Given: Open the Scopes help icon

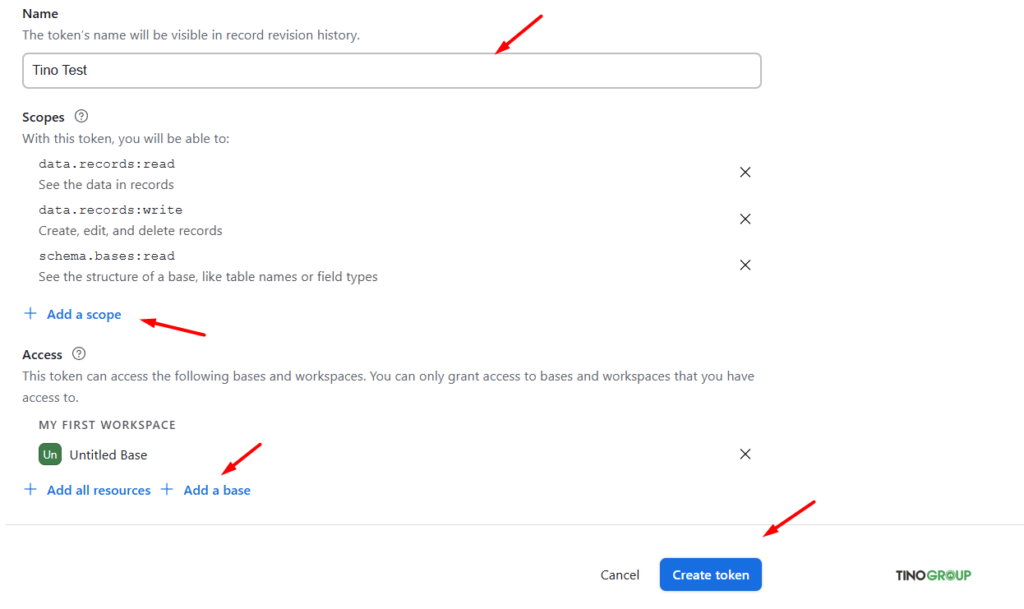Looking at the screenshot, I should pos(80,116).
